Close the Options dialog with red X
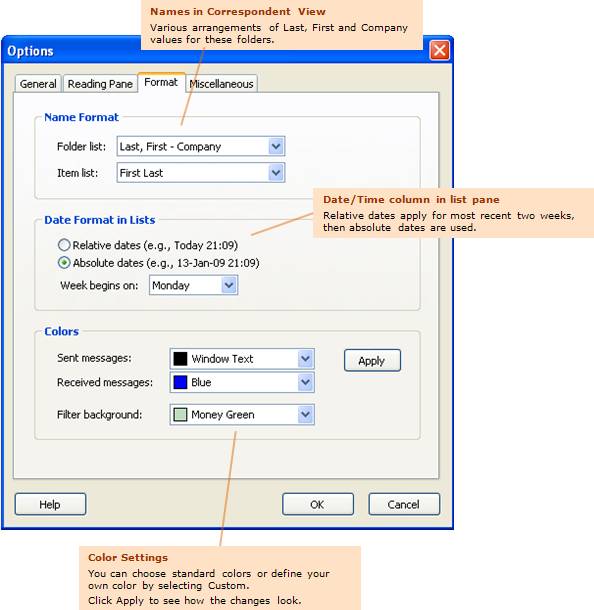This screenshot has width=594, height=610. 440,51
